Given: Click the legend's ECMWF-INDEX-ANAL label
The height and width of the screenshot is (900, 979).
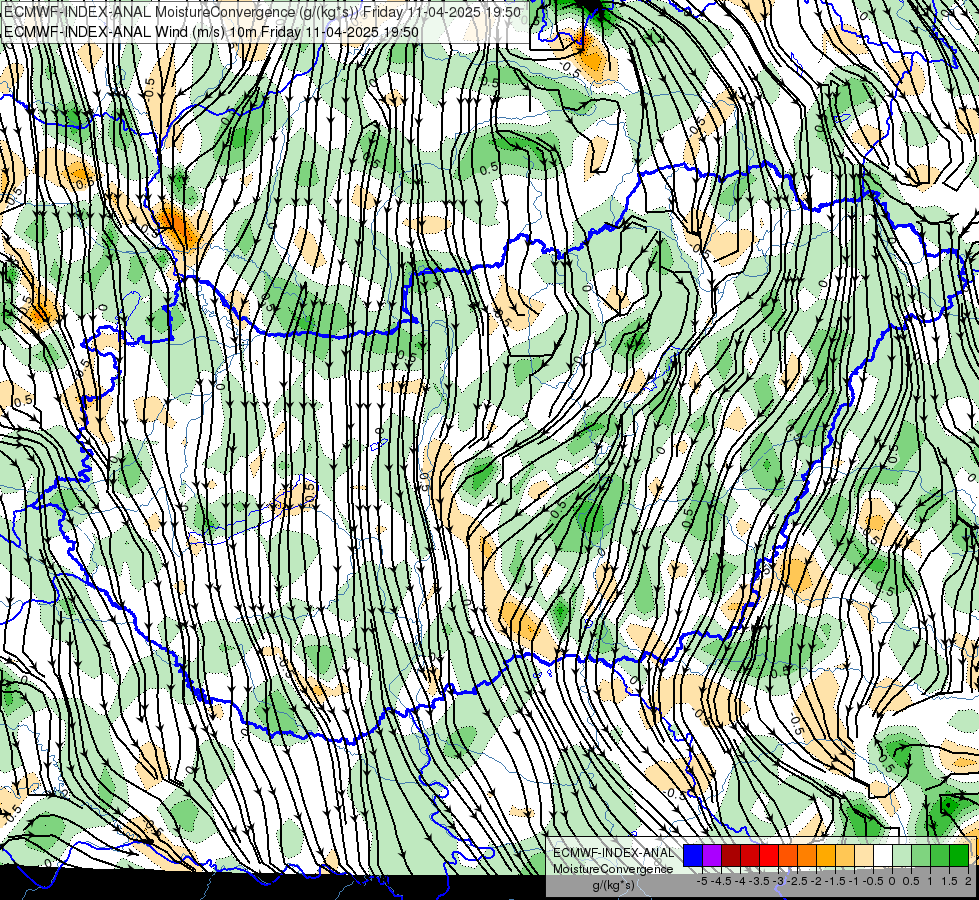Looking at the screenshot, I should click(613, 853).
